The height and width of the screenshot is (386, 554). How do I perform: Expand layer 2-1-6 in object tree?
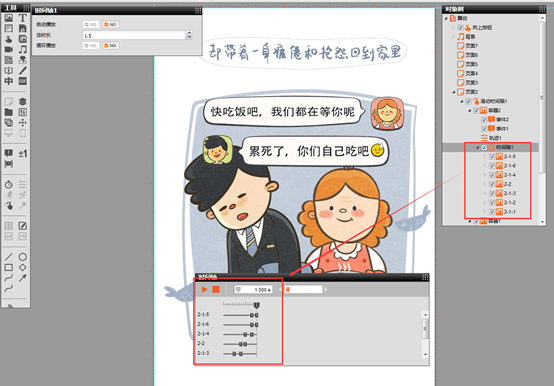485,166
